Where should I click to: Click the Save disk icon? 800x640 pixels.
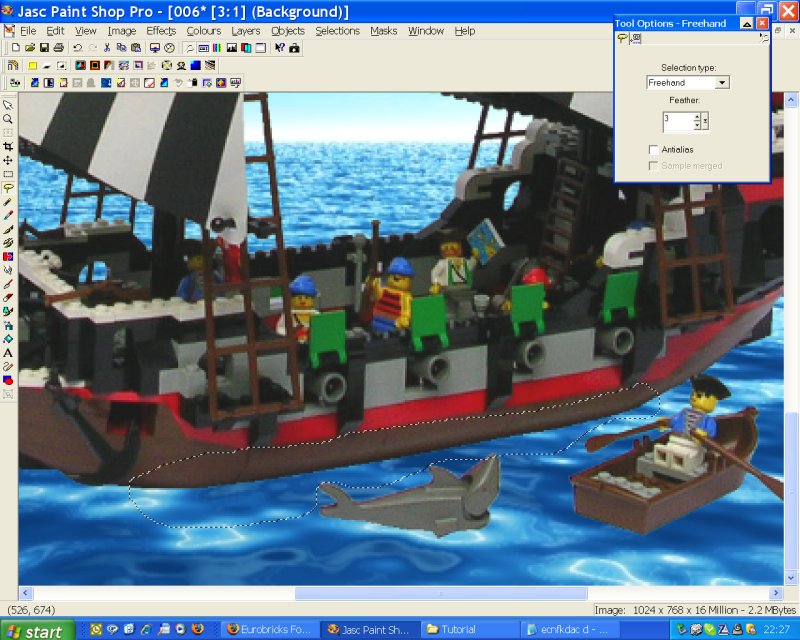pos(44,48)
